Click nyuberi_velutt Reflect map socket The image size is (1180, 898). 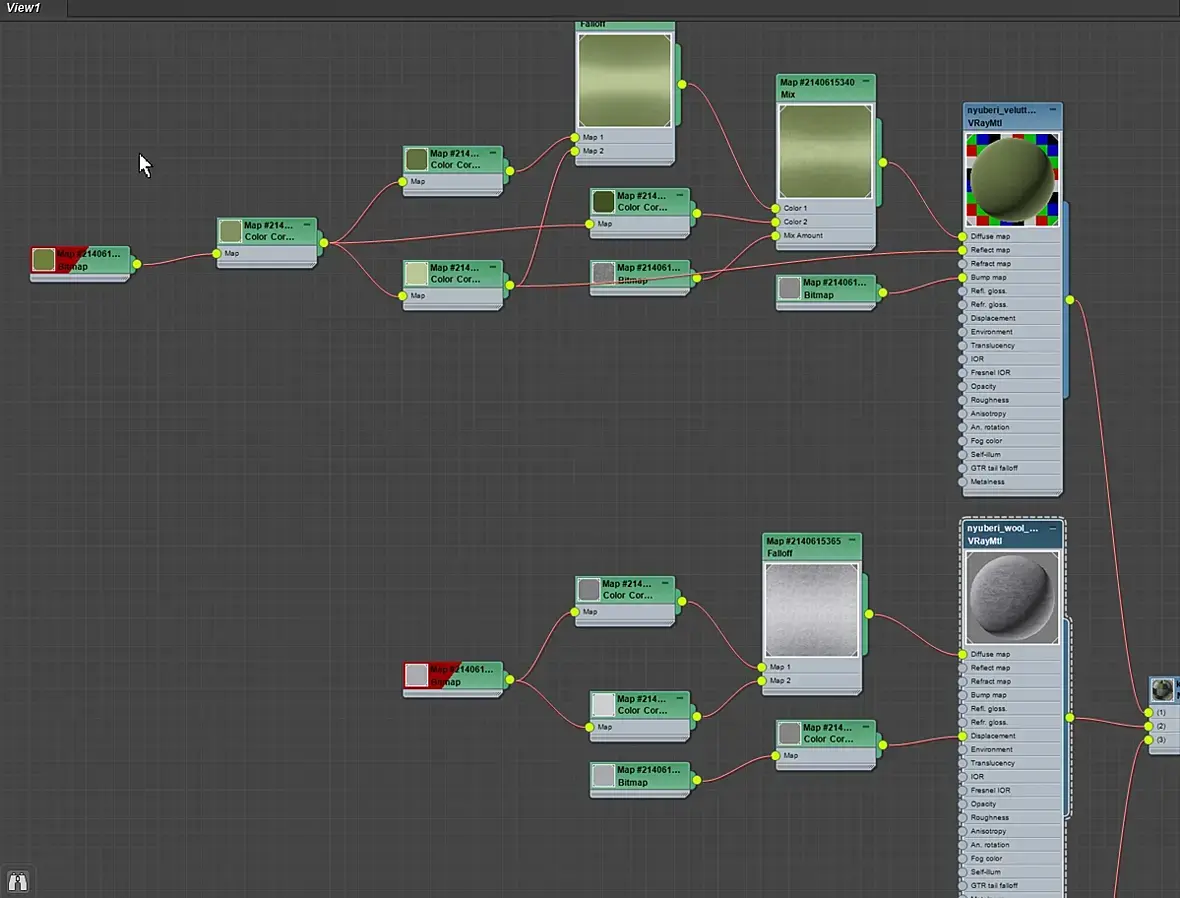coord(963,250)
